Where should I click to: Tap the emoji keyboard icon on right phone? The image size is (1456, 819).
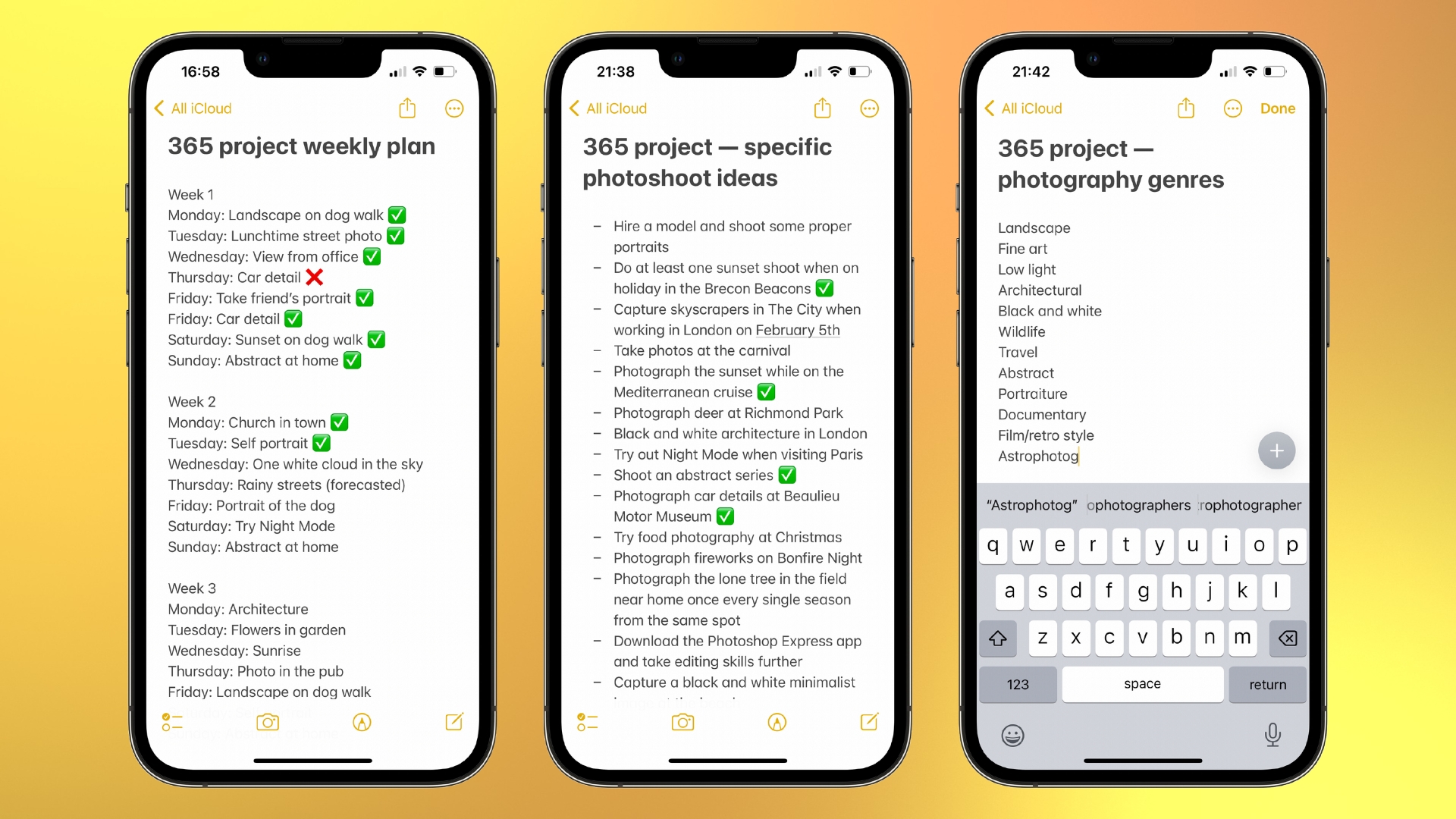click(x=1014, y=735)
